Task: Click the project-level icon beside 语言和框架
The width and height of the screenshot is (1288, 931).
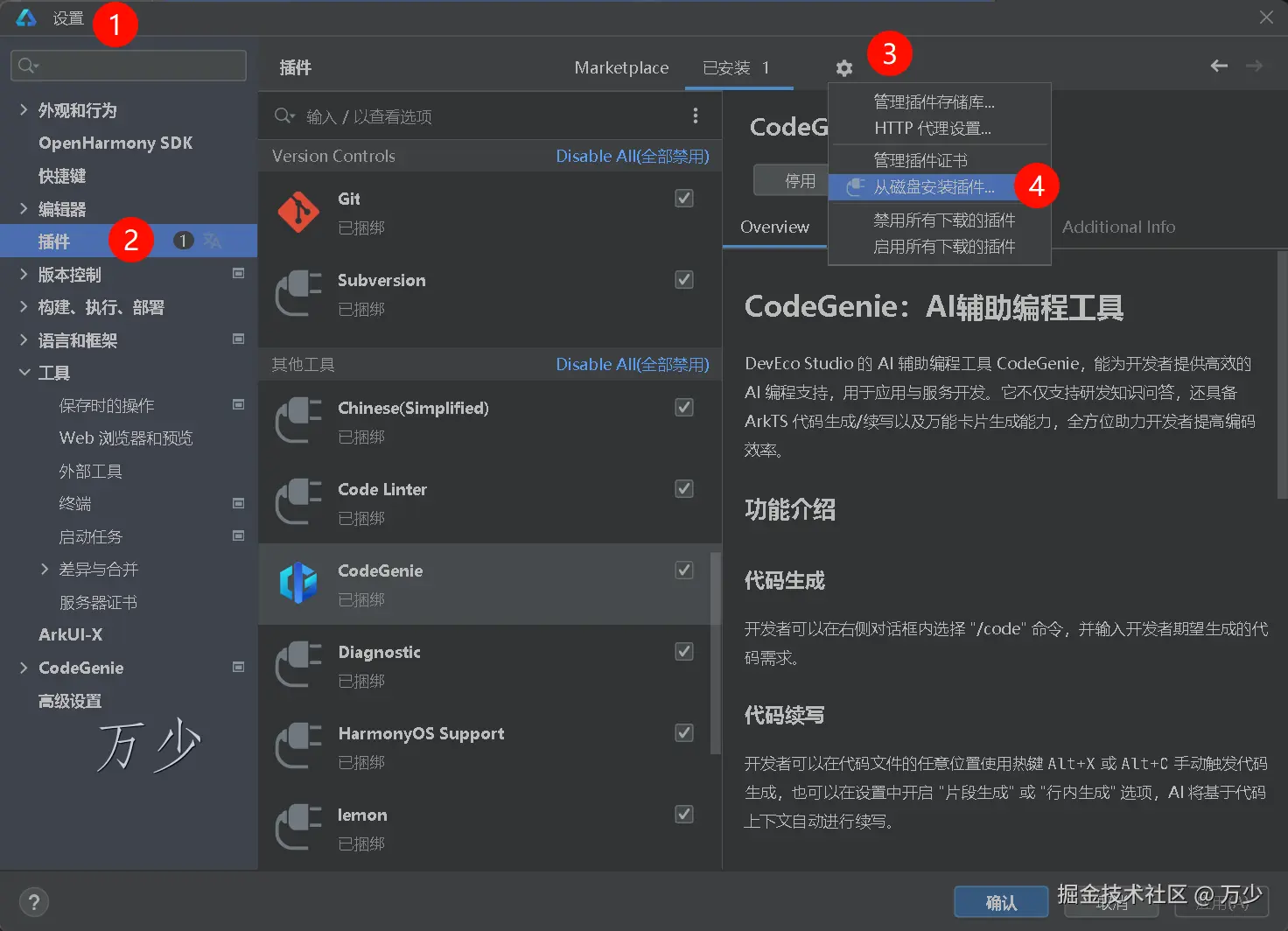Action: 238,339
